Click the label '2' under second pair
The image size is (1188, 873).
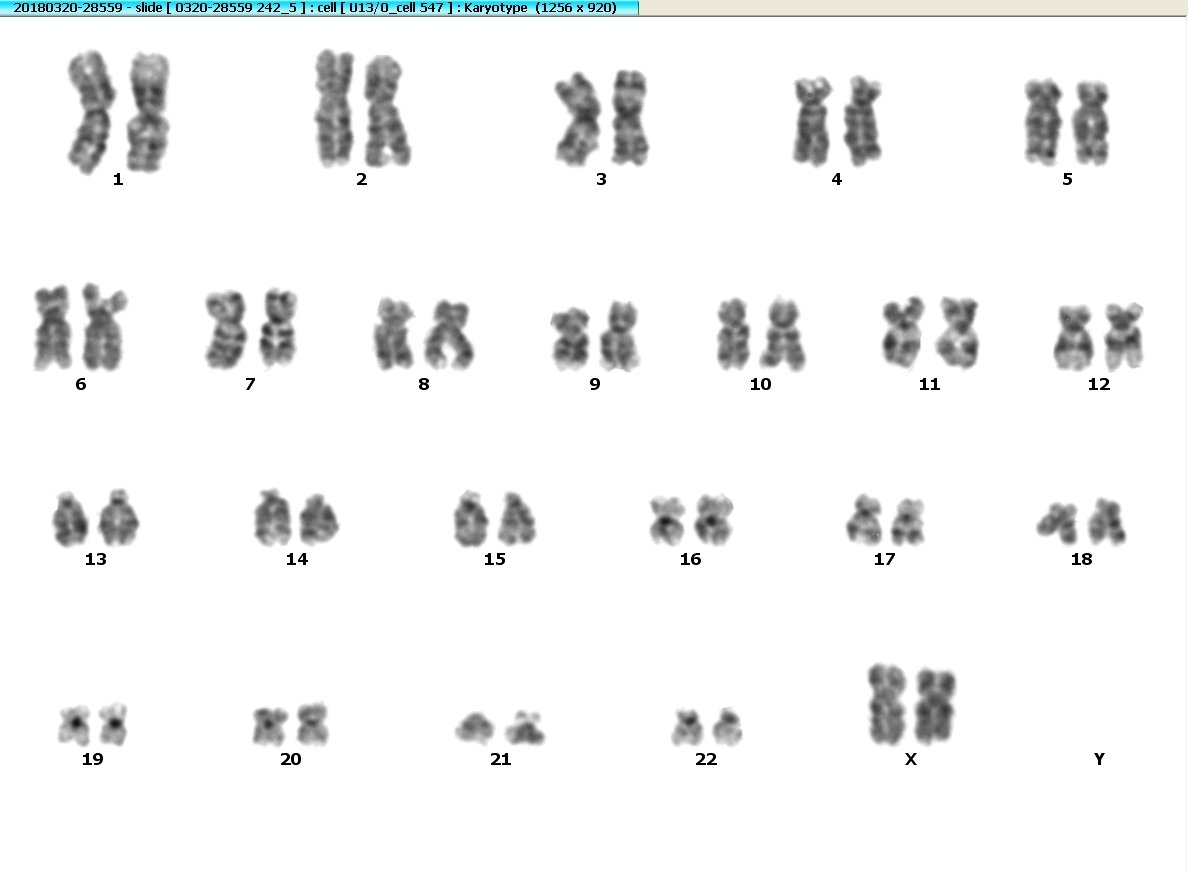pos(362,180)
